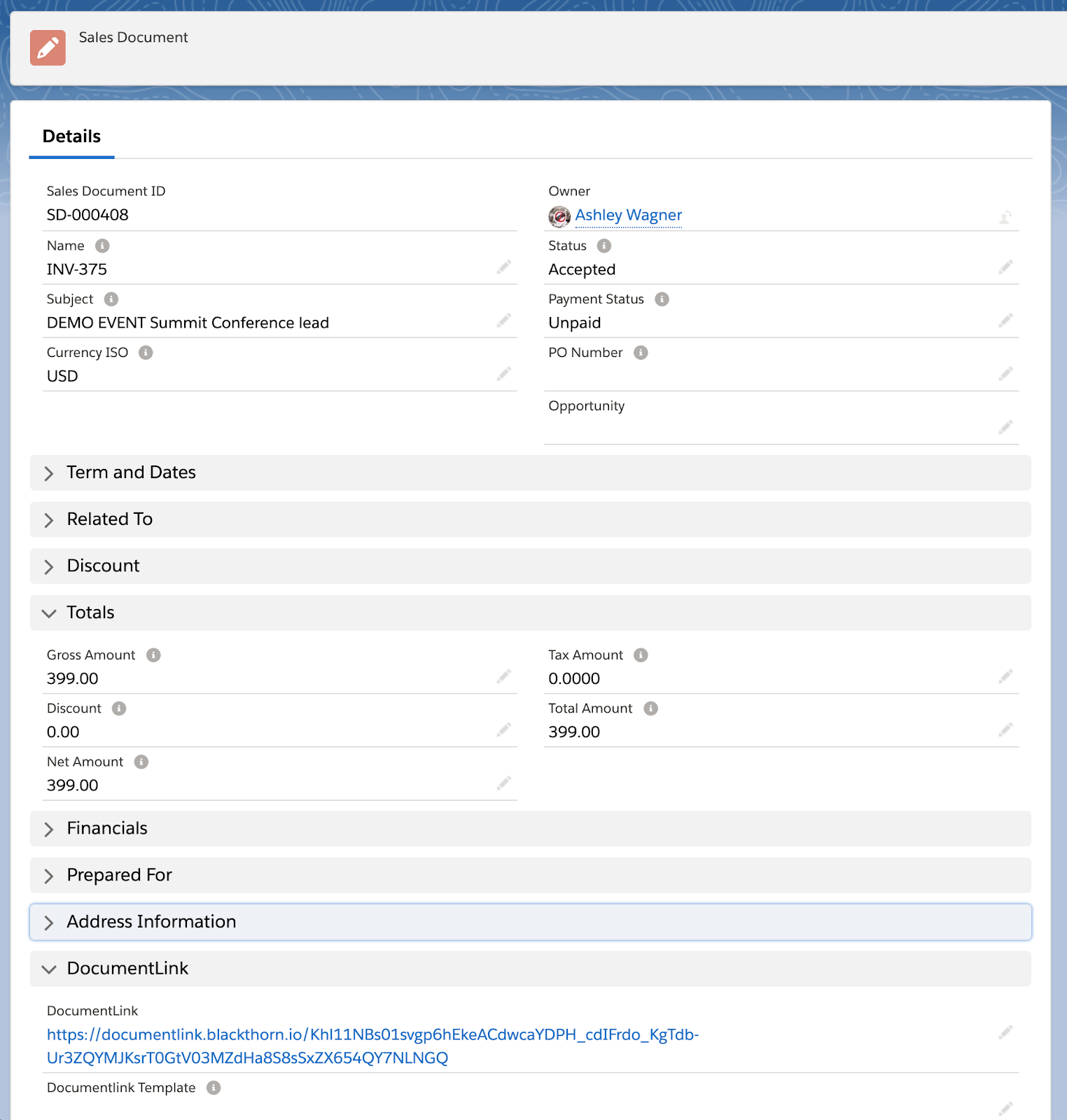Edit Status via its pencil icon
The height and width of the screenshot is (1120, 1067).
coord(1005,267)
